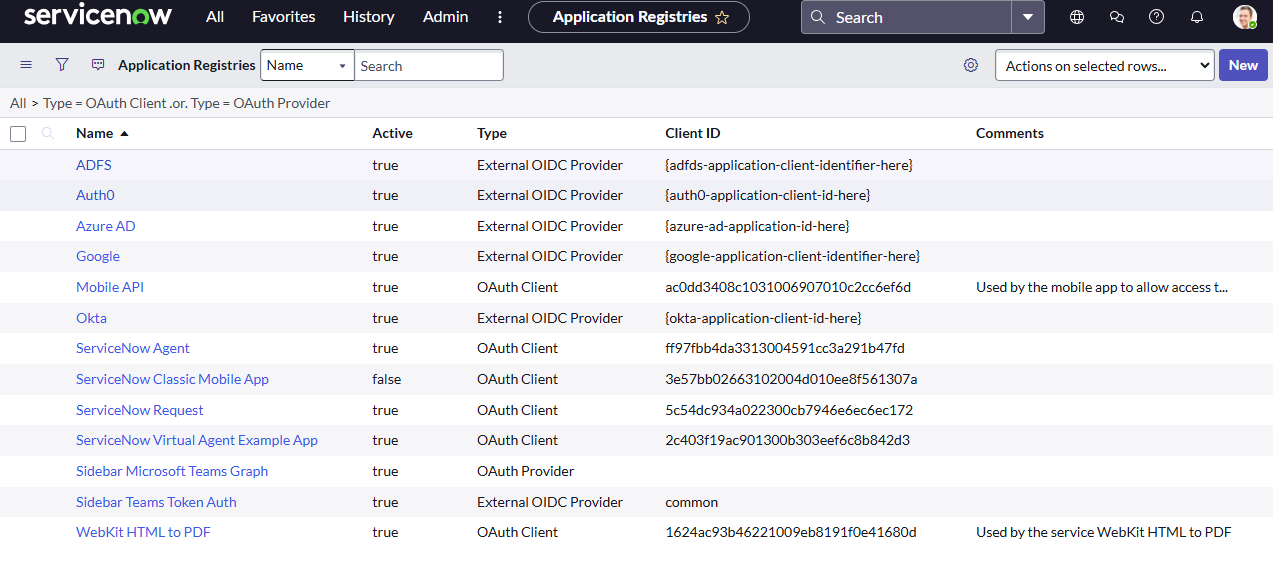Open Sidebar Teams Token Auth record
The image size is (1273, 571).
pos(156,502)
